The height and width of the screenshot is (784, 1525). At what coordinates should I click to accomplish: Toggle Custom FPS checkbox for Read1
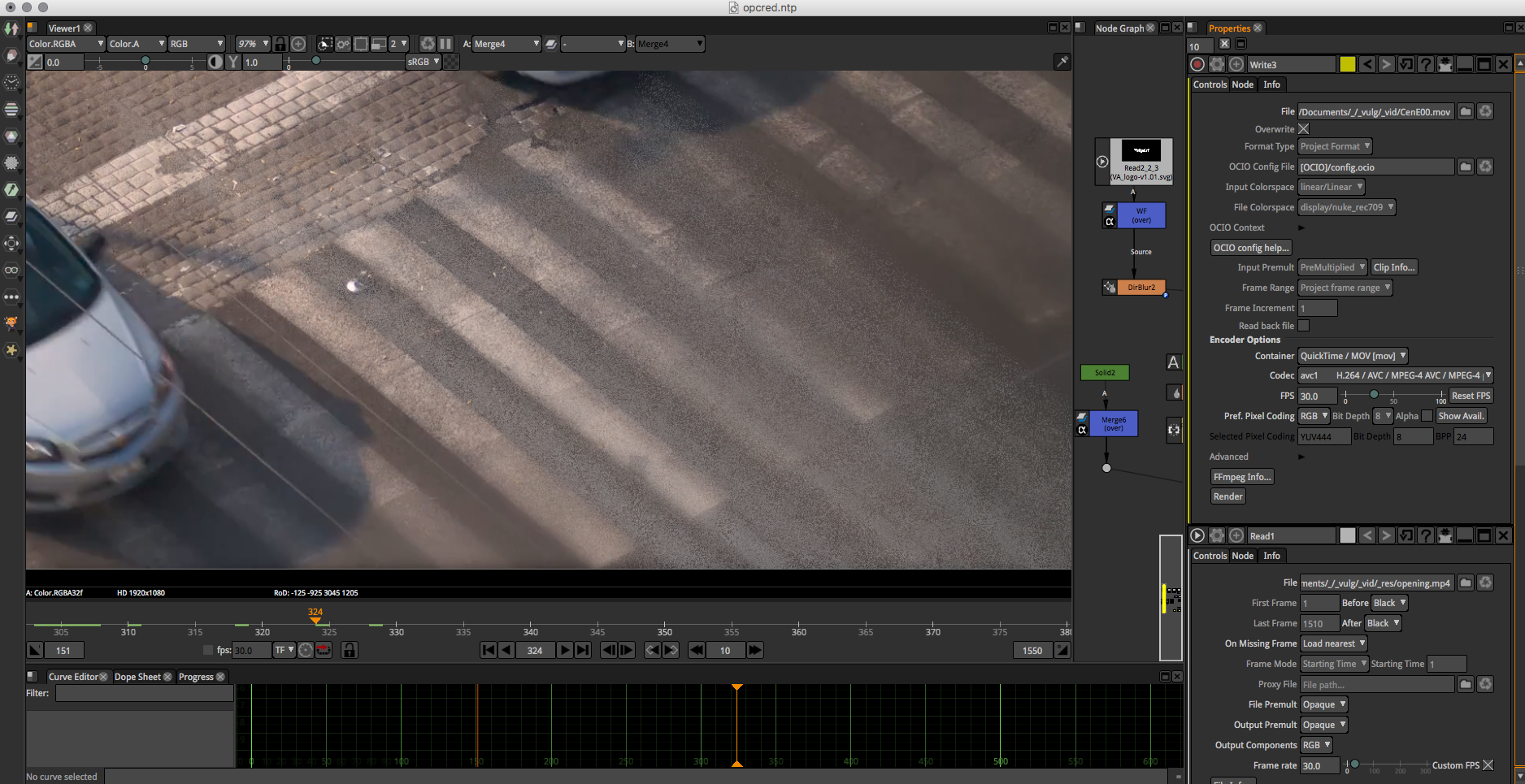coord(1488,765)
